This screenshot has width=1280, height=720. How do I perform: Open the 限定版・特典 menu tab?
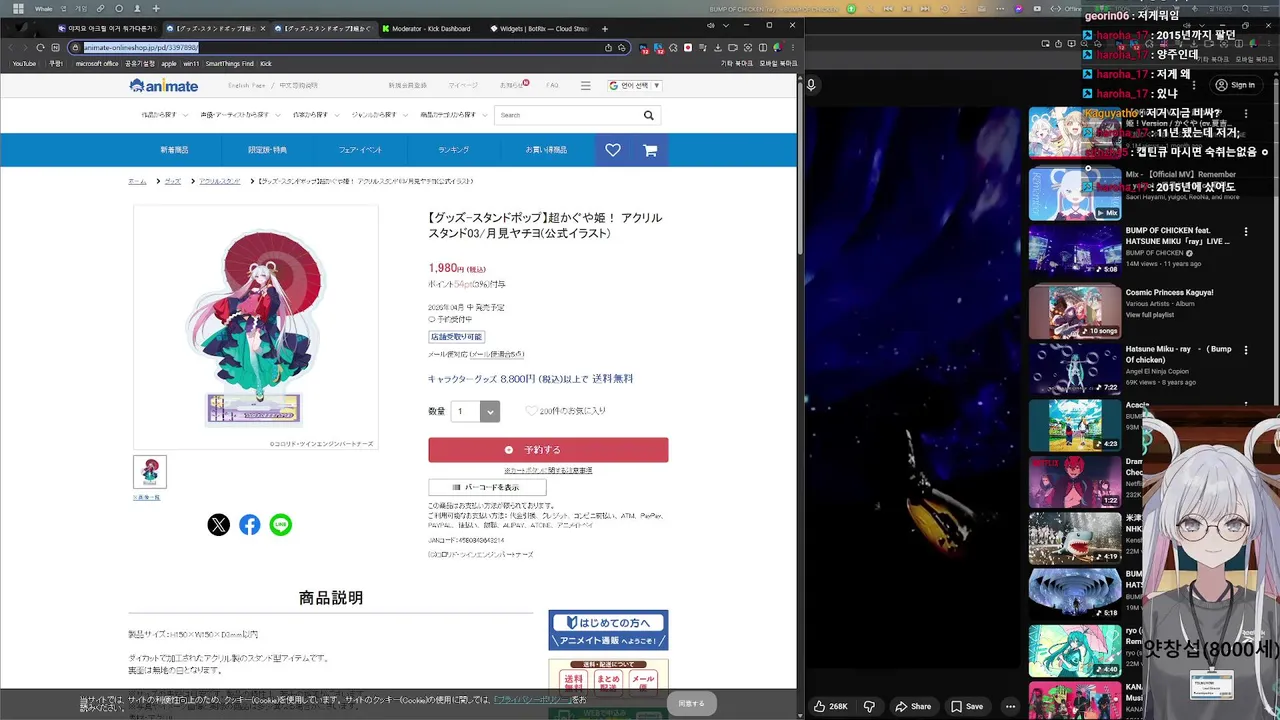pyautogui.click(x=267, y=150)
